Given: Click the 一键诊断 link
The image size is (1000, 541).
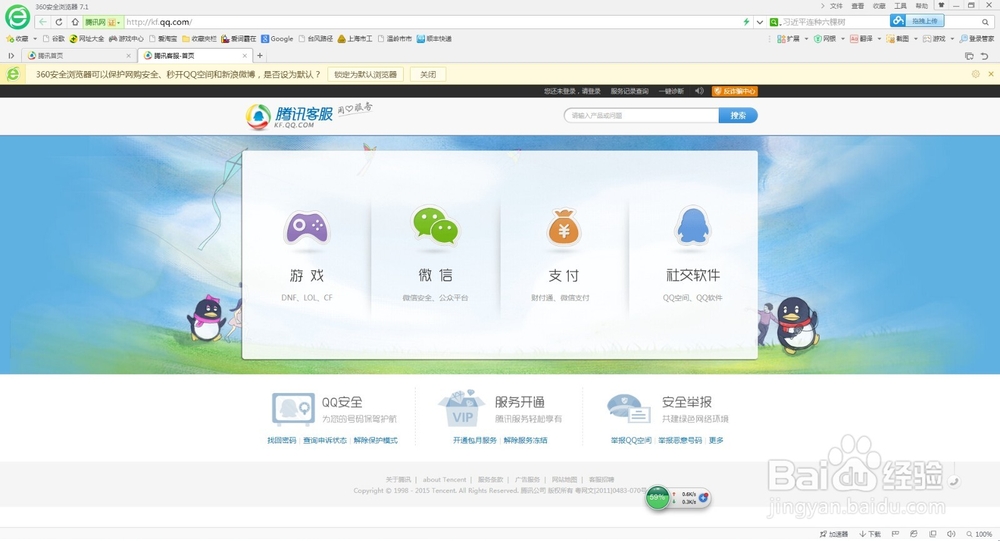Looking at the screenshot, I should coord(672,91).
